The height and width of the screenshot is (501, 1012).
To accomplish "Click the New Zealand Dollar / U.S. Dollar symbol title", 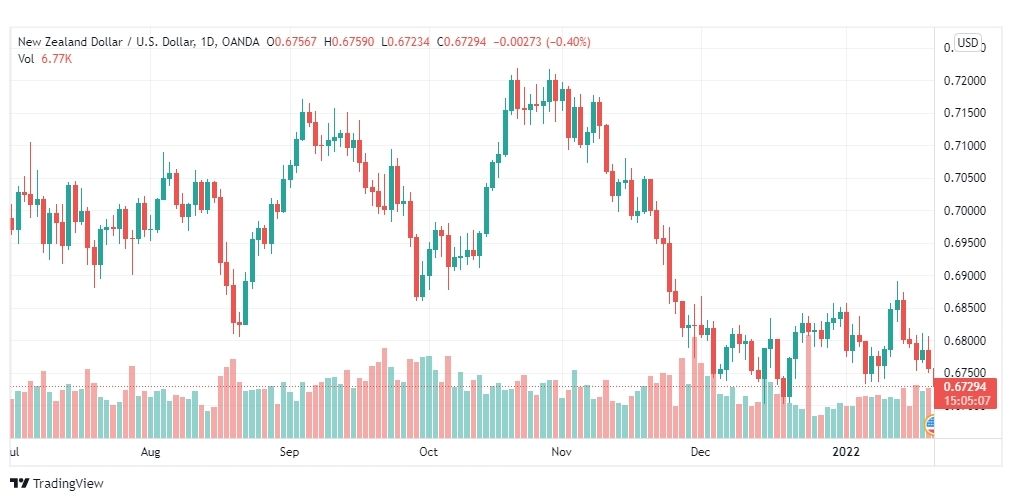I will 106,42.
